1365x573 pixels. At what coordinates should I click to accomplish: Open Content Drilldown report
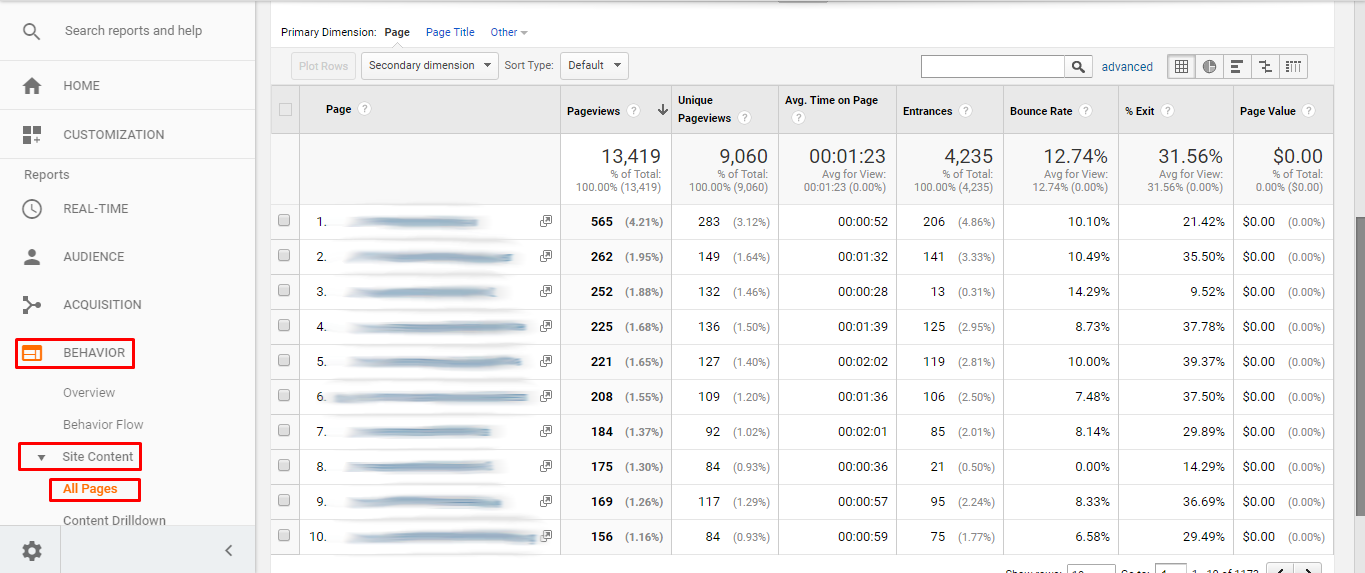114,521
